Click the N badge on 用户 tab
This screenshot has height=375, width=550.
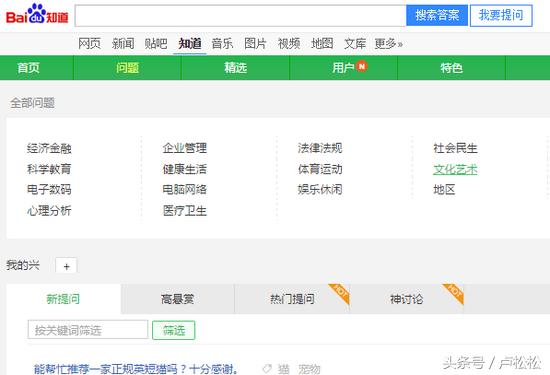pyautogui.click(x=361, y=66)
